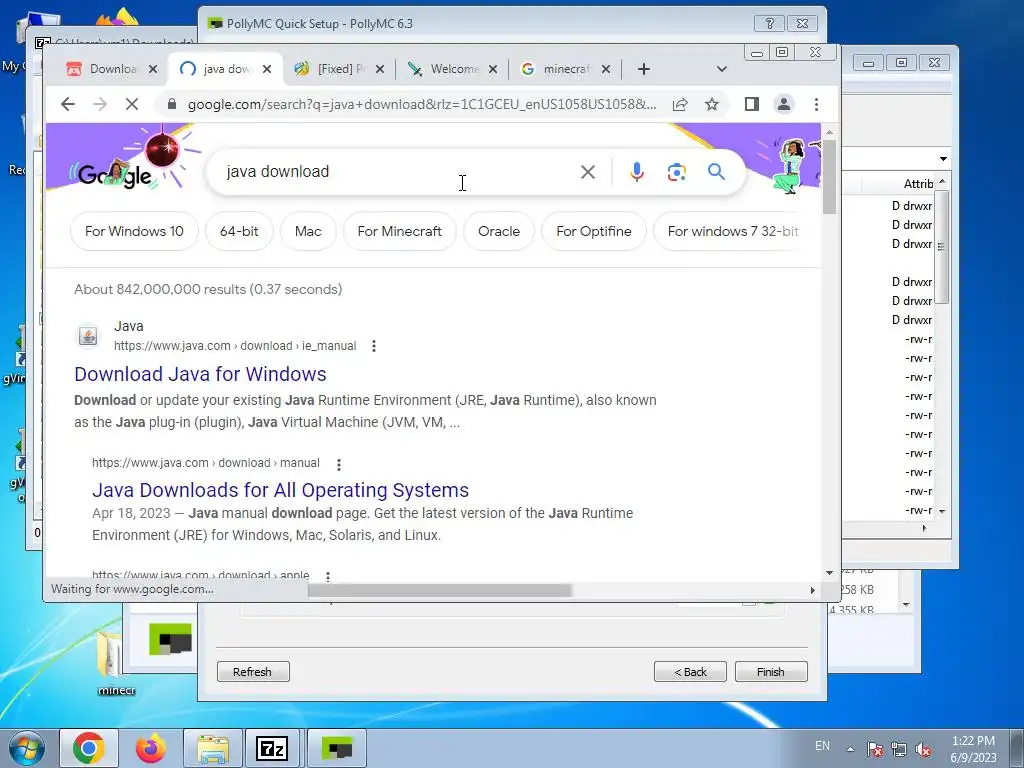This screenshot has width=1024, height=768.
Task: Open more options for java.com manual result
Action: pyautogui.click(x=338, y=464)
